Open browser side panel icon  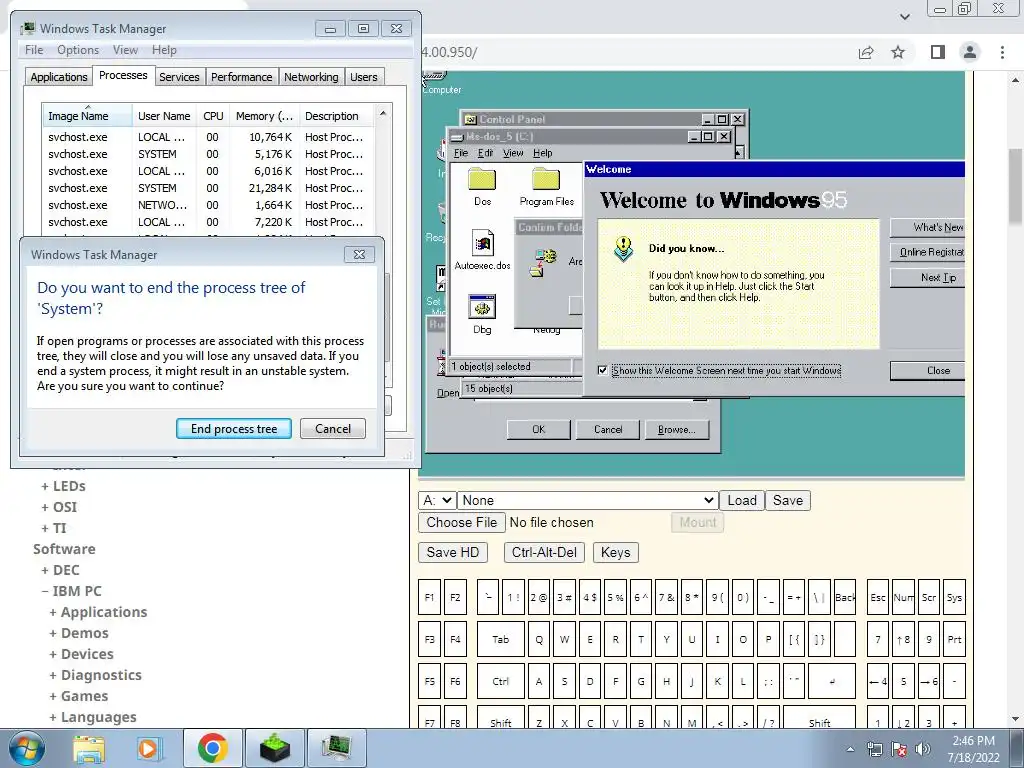pyautogui.click(x=938, y=52)
